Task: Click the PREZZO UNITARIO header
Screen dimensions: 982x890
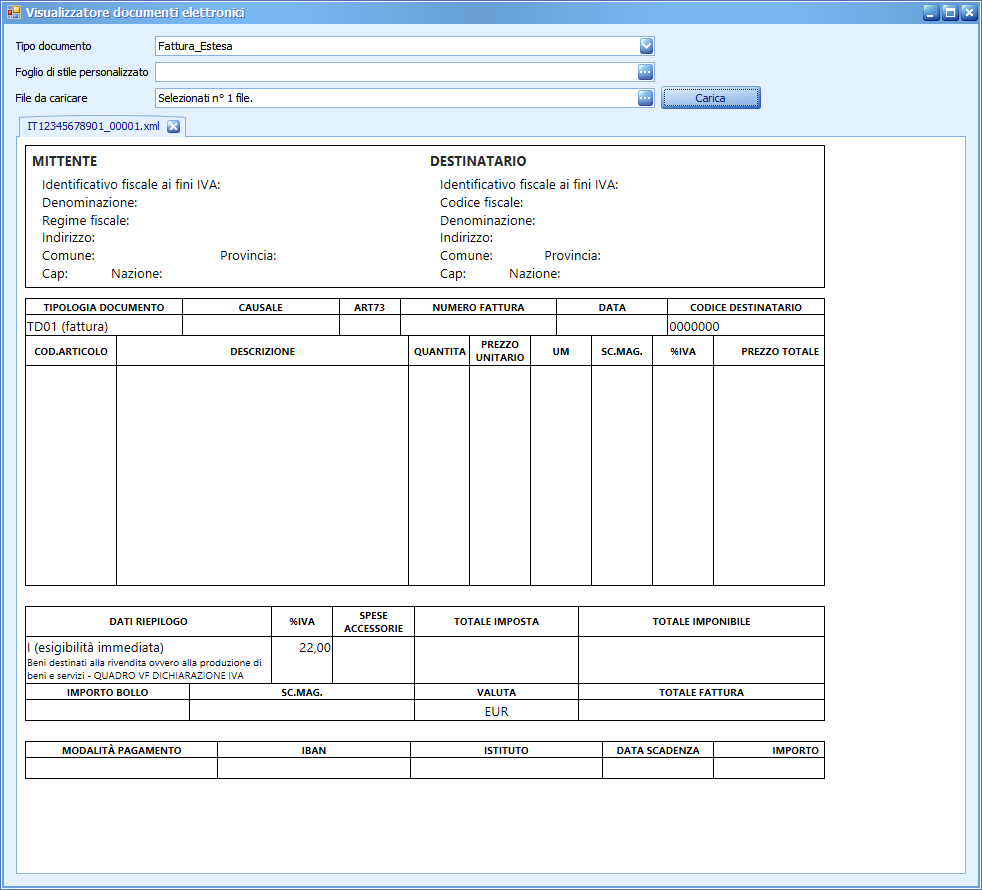Action: (x=500, y=351)
